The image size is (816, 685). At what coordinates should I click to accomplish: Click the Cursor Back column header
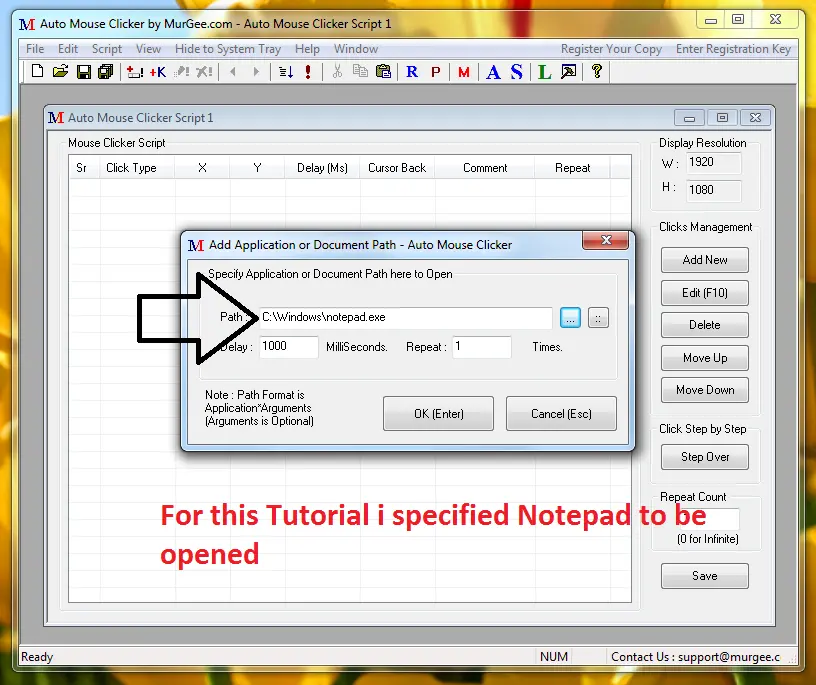[397, 168]
